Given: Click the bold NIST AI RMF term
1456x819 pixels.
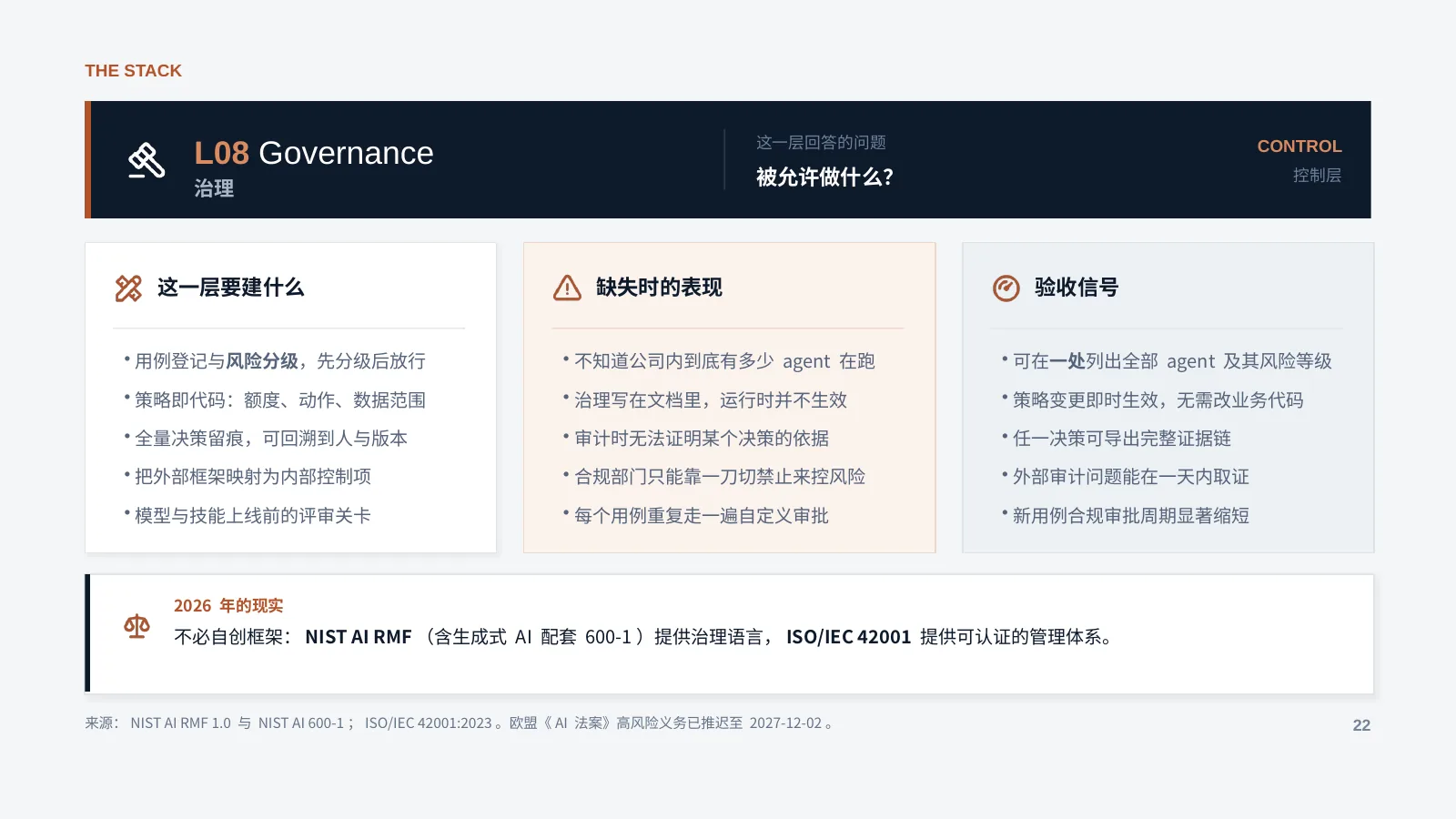Looking at the screenshot, I should (359, 637).
